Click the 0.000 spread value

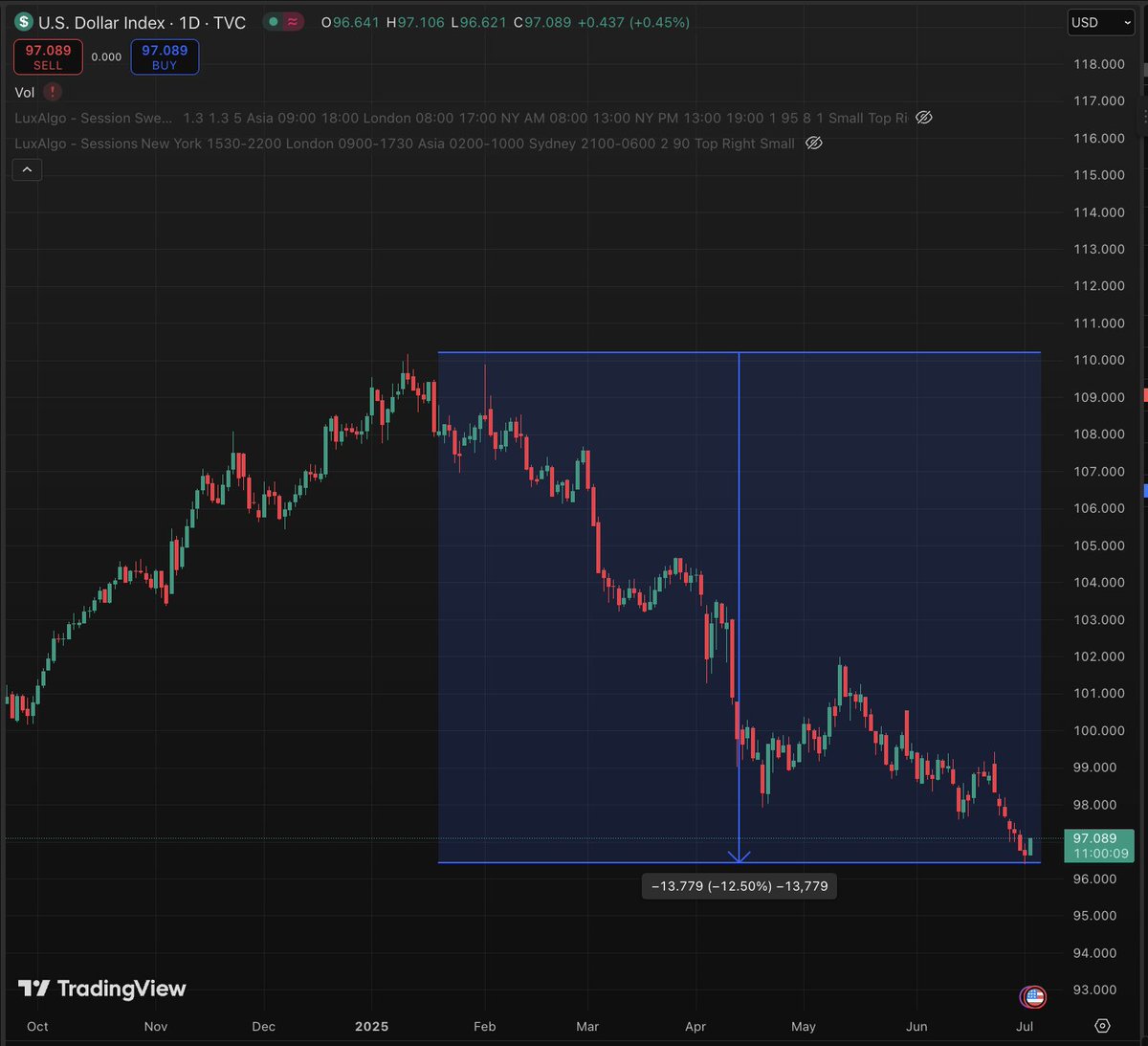[106, 57]
